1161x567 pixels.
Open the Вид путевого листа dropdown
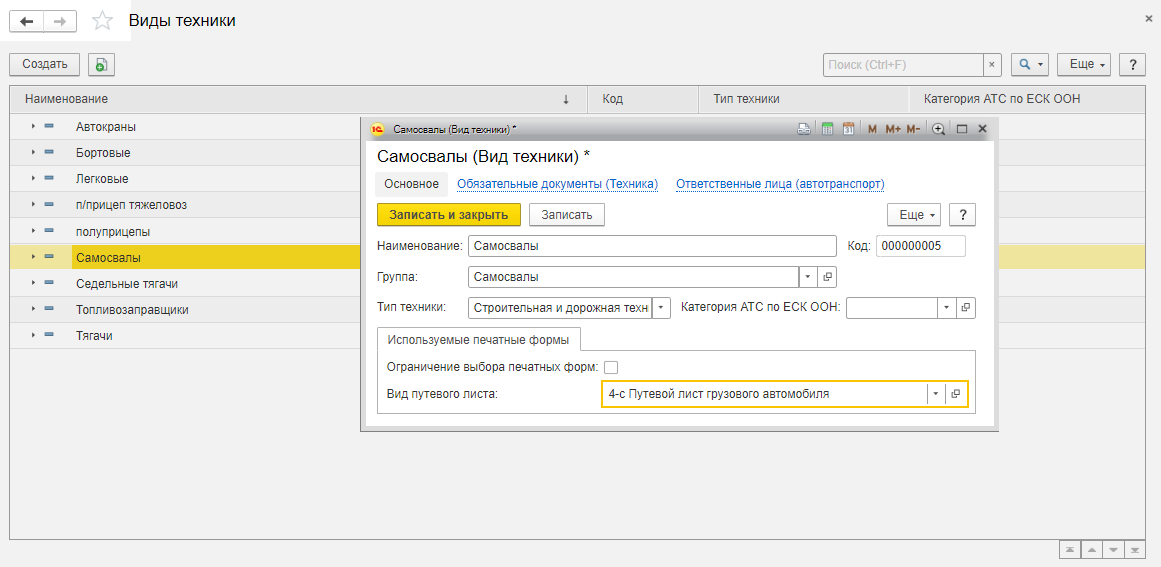[x=936, y=394]
